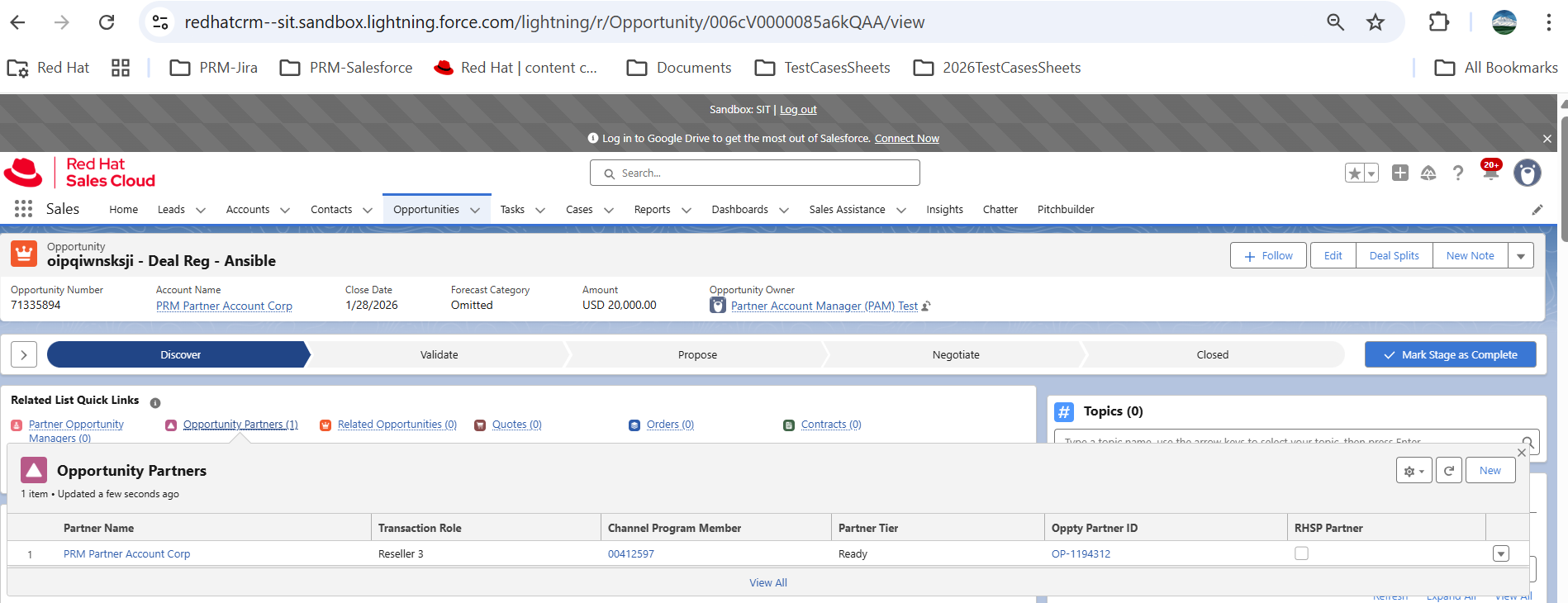Expand the Favorites list dropdown arrow
The image size is (1568, 603).
[x=1371, y=173]
